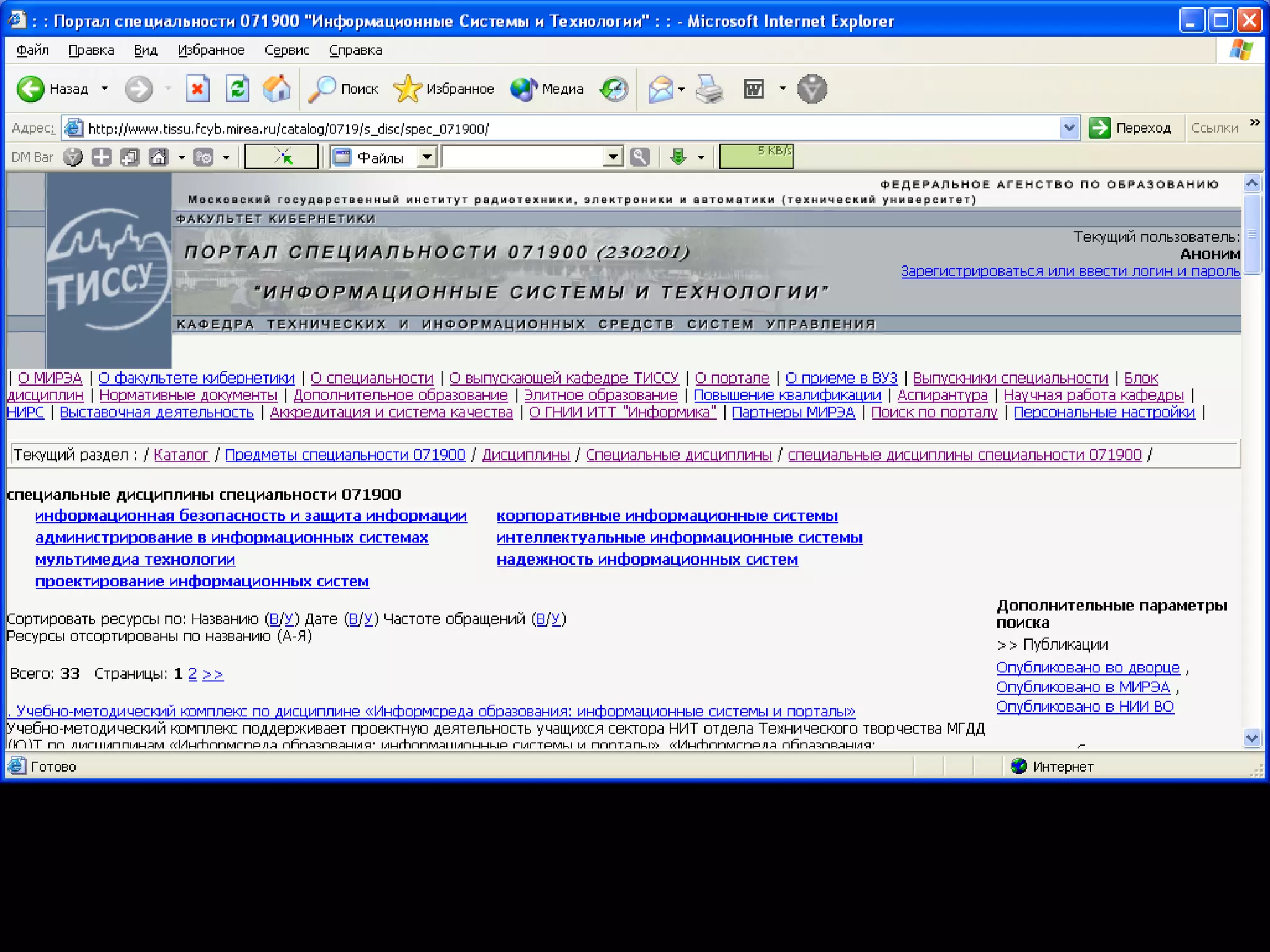
Task: Click the DM Bar green download arrow icon
Action: click(x=678, y=157)
